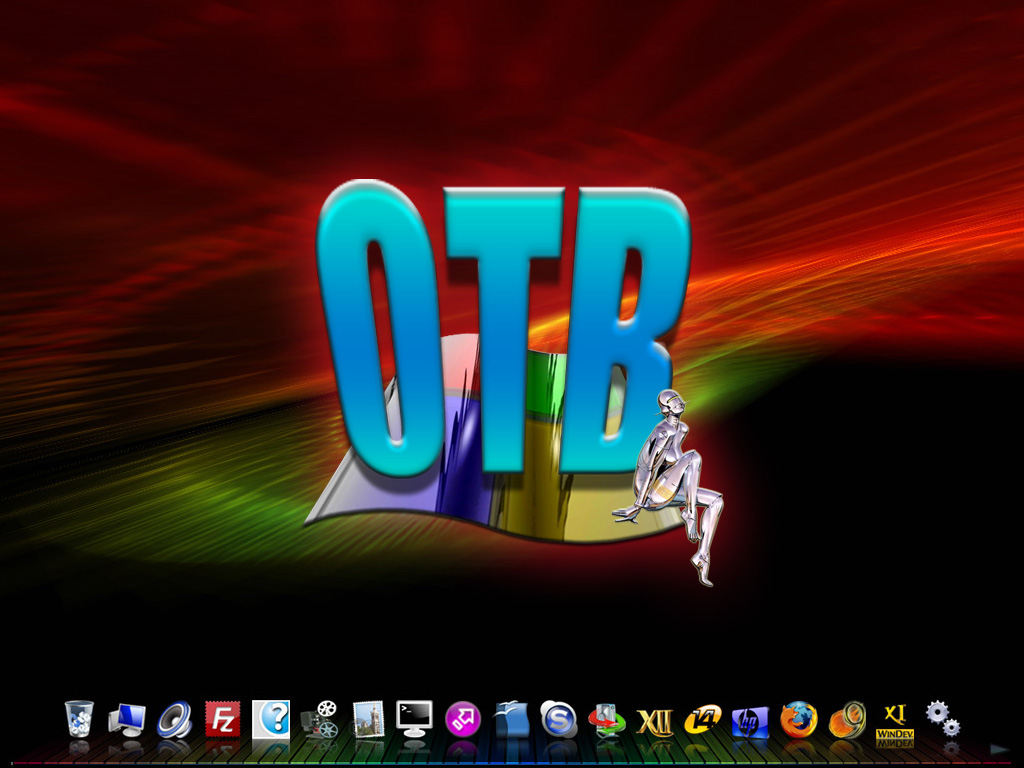Launch FileZilla from the dock
The image size is (1024, 768).
[223, 719]
